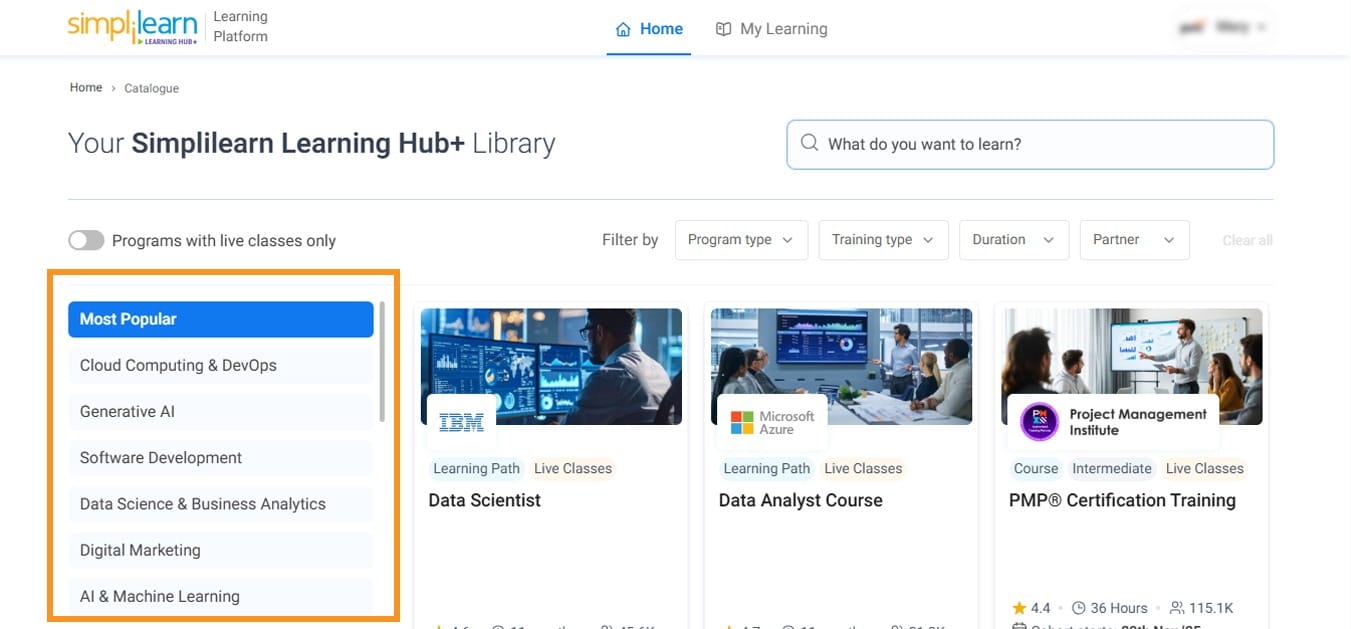Image resolution: width=1351 pixels, height=629 pixels.
Task: Choose Cloud Computing & DevOps category
Action: pos(178,365)
